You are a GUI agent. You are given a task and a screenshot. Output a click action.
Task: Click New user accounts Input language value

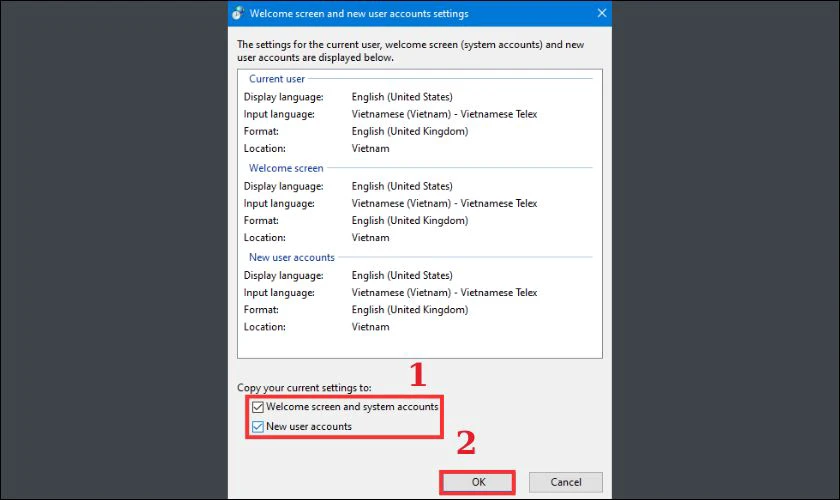tap(444, 293)
